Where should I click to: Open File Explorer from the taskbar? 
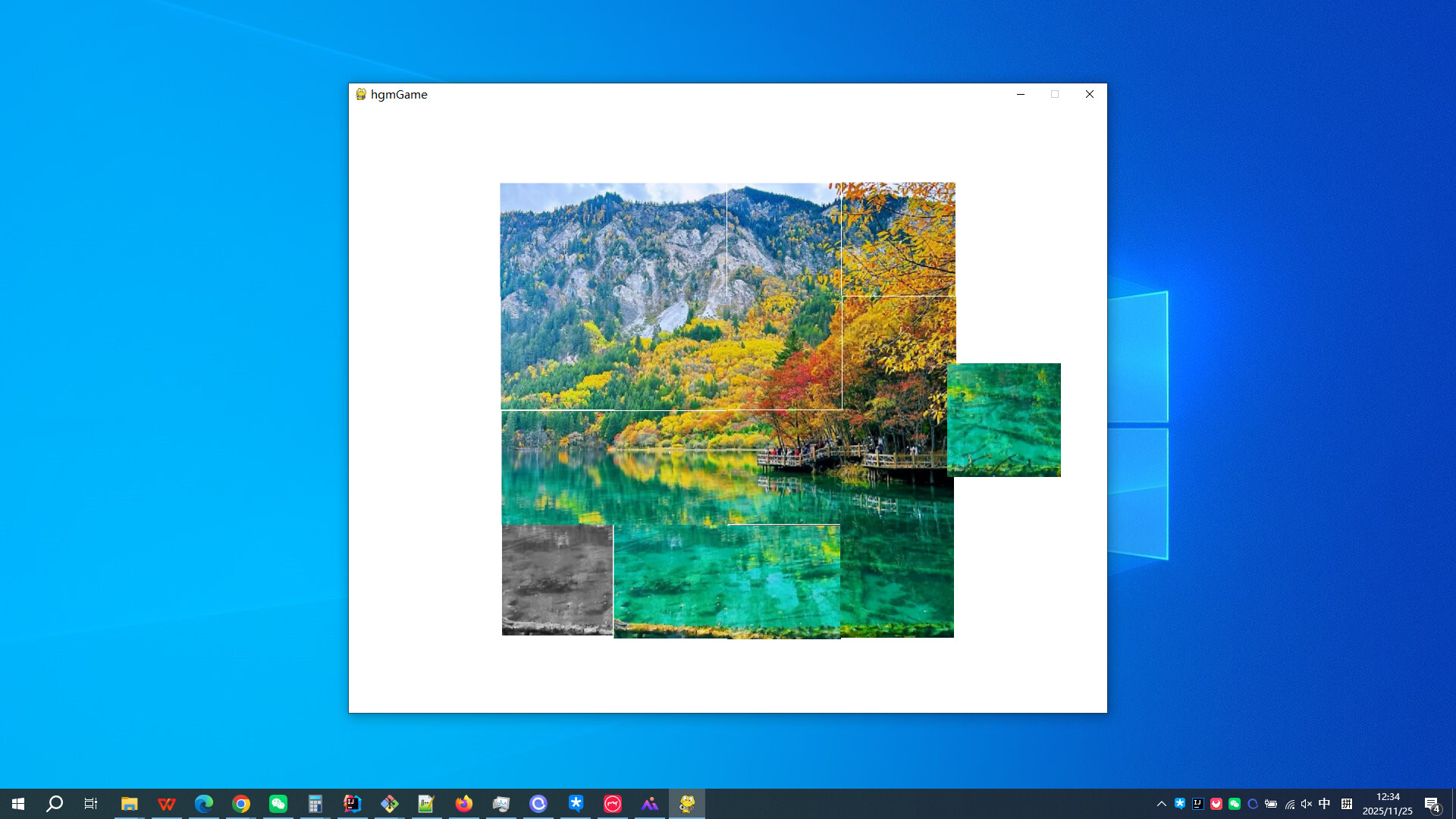coord(130,803)
